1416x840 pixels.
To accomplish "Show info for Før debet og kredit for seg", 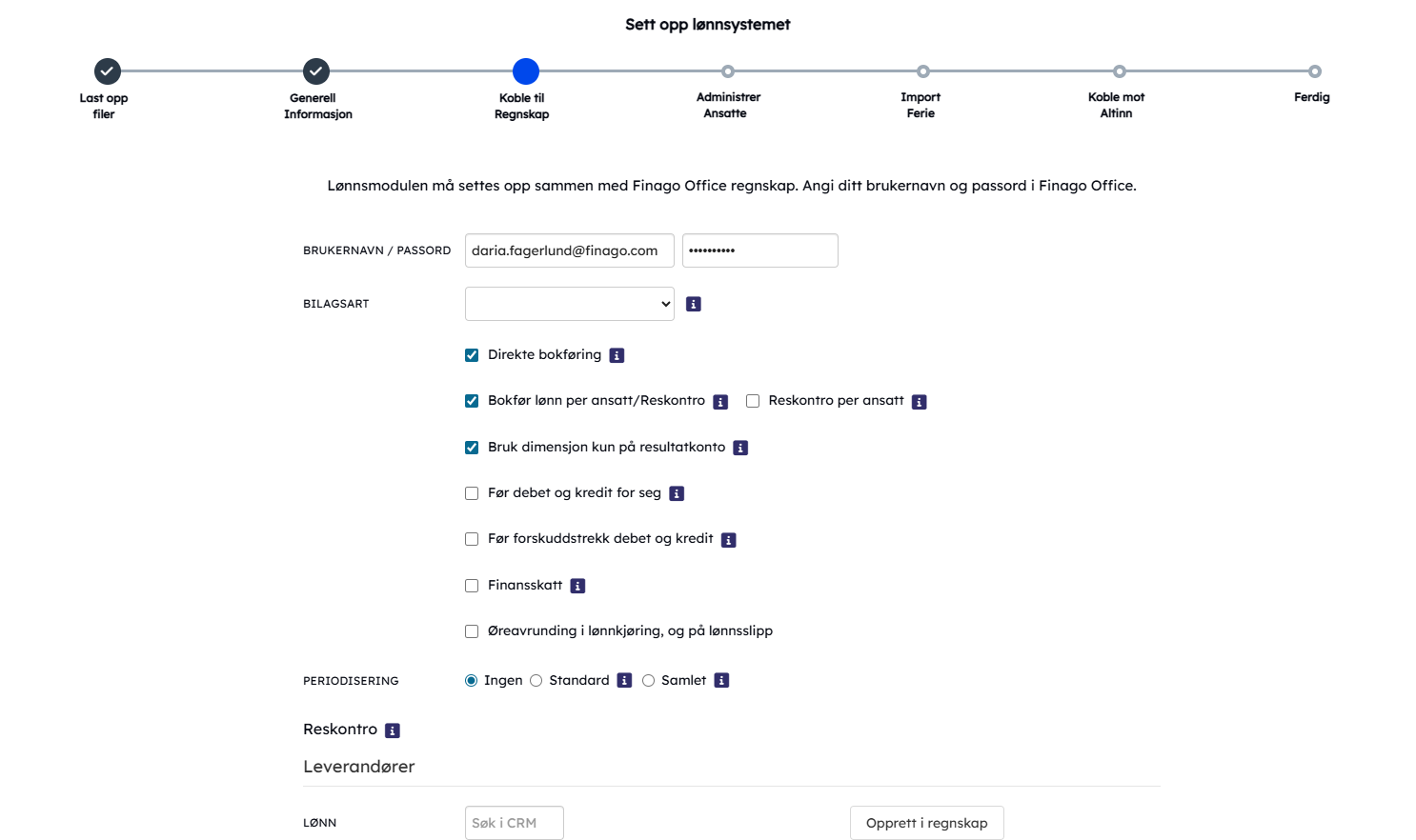I will click(677, 493).
